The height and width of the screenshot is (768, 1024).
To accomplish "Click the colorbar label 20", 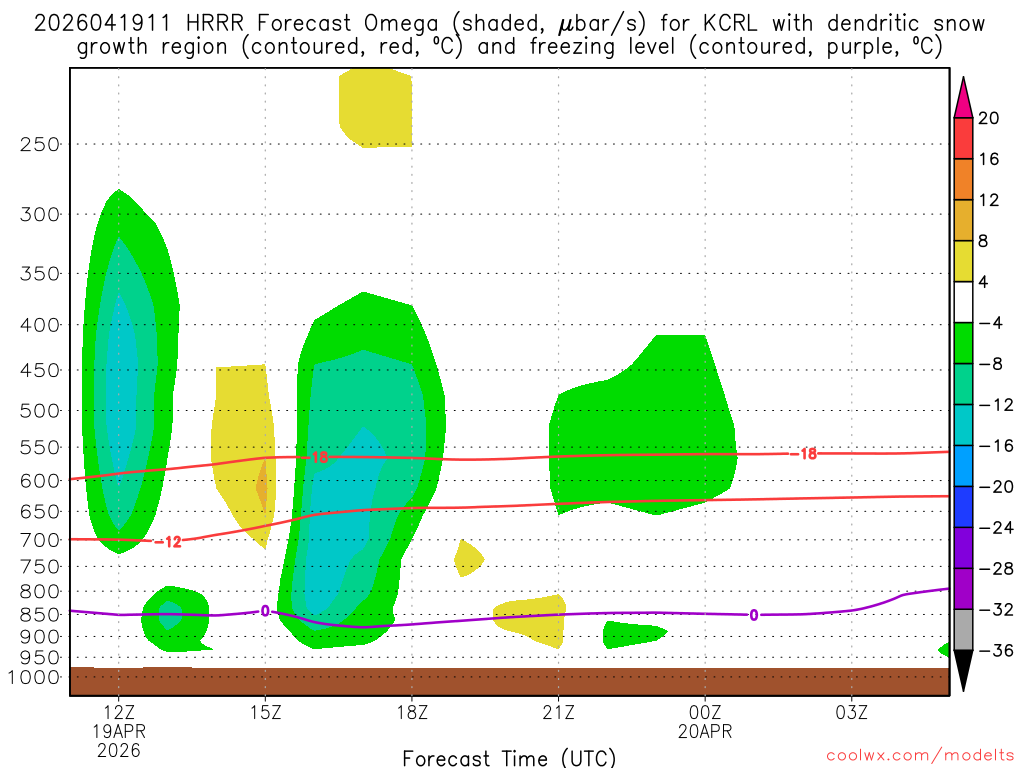I will coord(989,118).
